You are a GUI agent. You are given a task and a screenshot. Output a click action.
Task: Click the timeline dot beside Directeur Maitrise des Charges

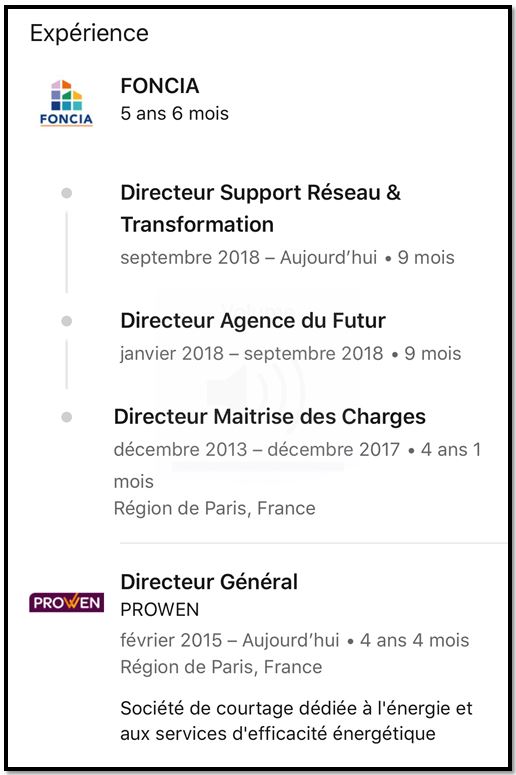click(x=67, y=417)
